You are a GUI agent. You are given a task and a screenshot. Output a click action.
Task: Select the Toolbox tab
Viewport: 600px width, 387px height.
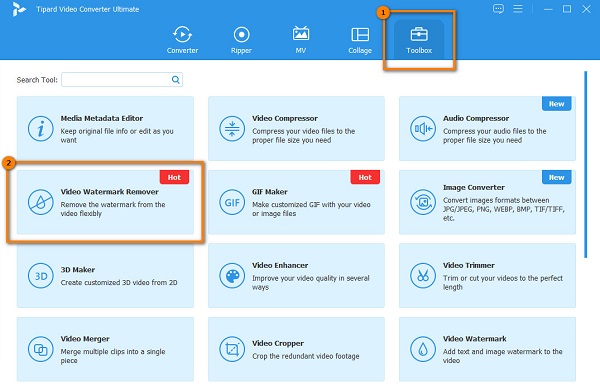click(419, 40)
